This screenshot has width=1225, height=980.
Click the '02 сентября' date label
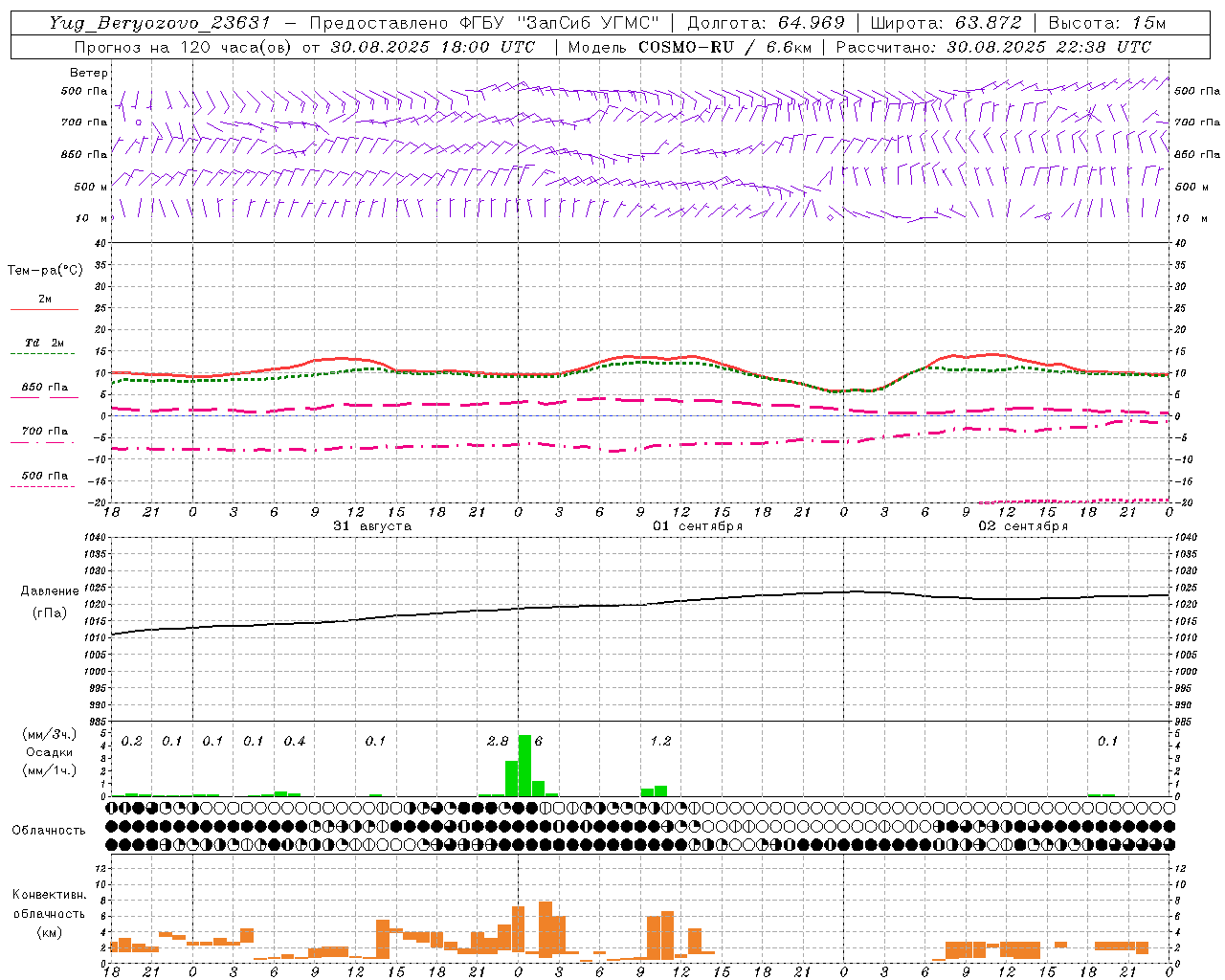pos(1023,526)
